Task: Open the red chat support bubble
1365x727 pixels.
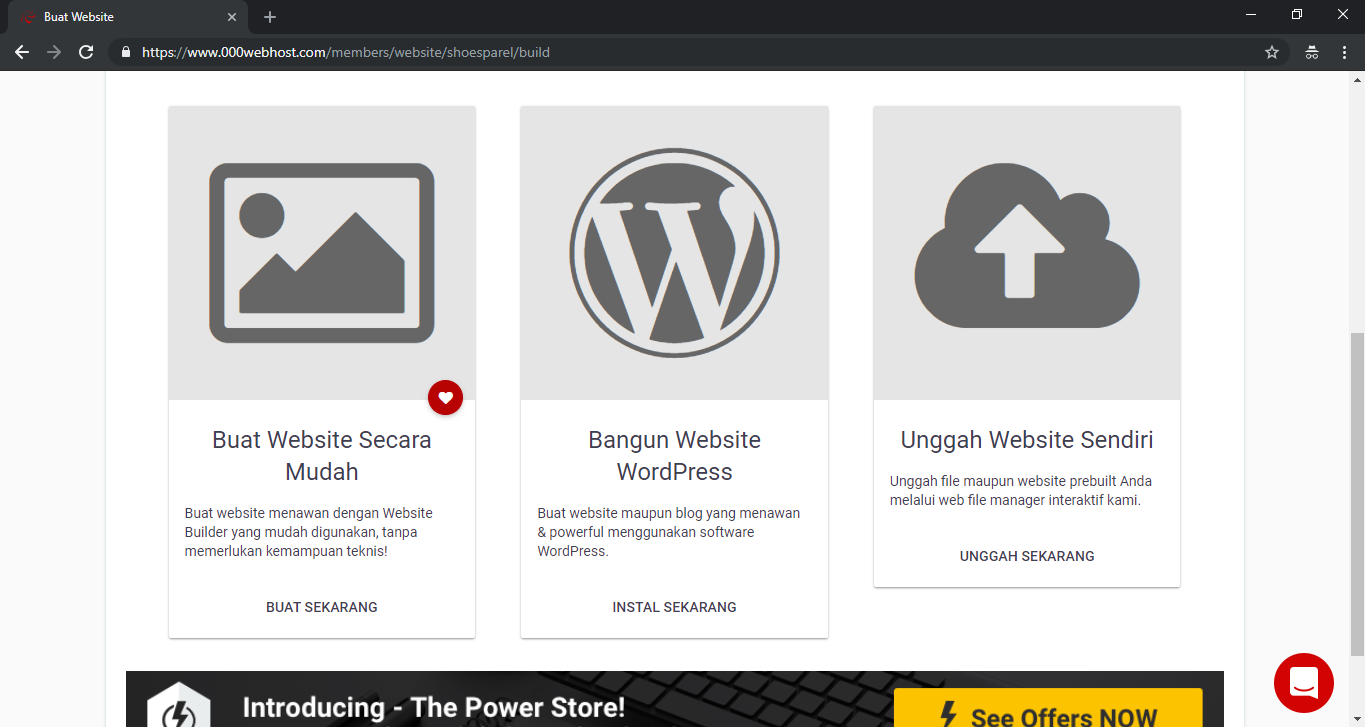Action: click(x=1304, y=683)
